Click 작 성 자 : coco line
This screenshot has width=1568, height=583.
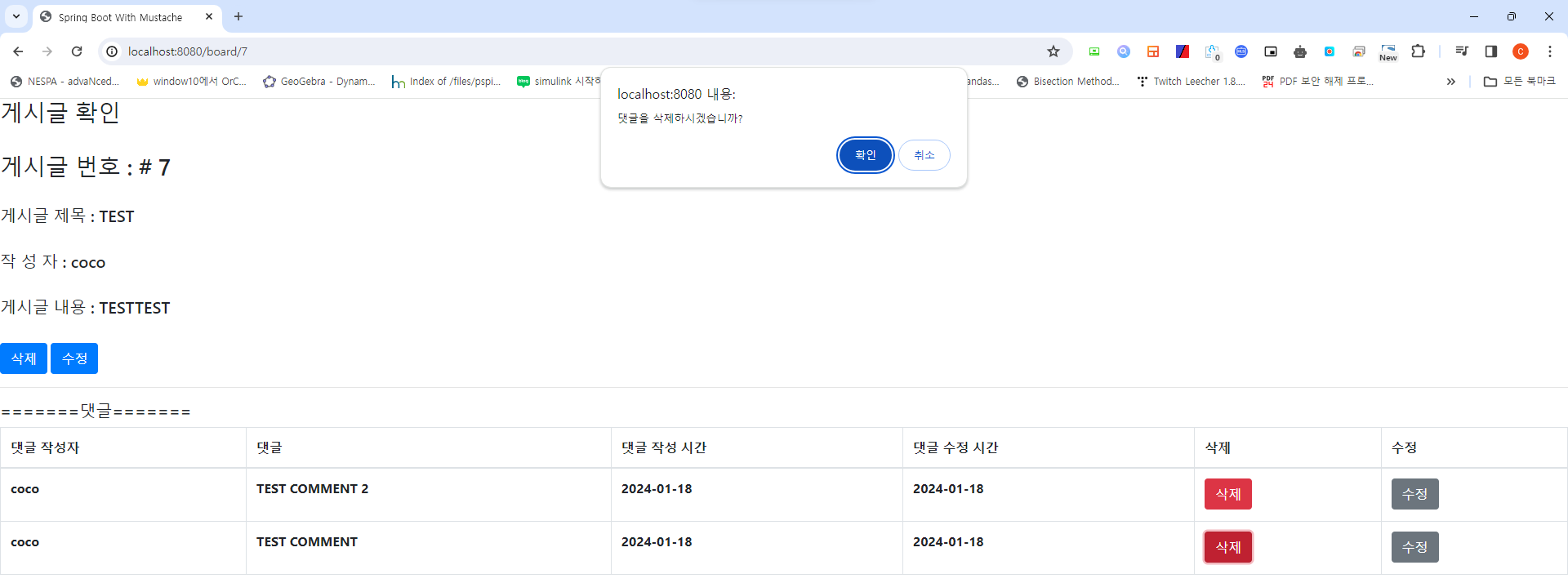[x=53, y=261]
